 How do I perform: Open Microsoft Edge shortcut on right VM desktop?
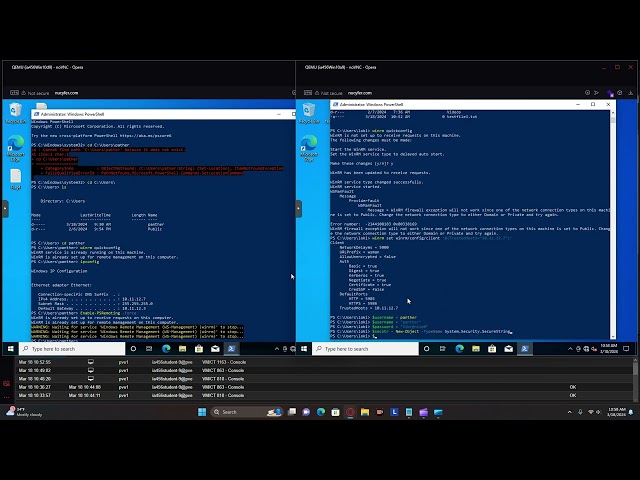point(309,148)
